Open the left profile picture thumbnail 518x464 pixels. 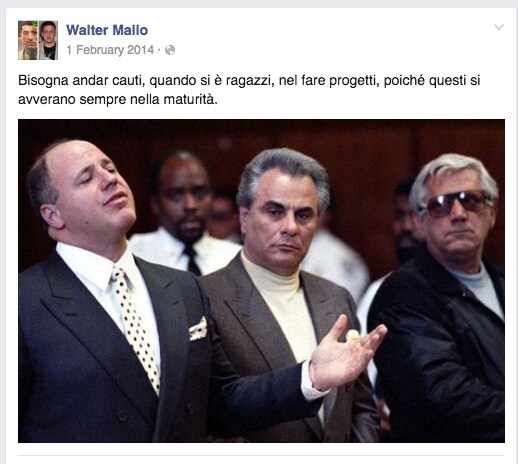28,40
